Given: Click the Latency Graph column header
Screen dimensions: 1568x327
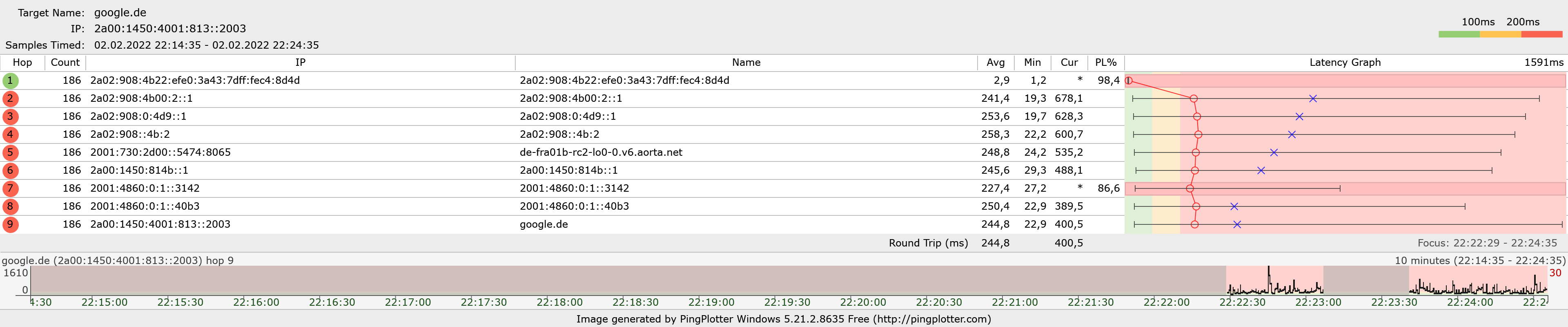Looking at the screenshot, I should pos(1345,63).
